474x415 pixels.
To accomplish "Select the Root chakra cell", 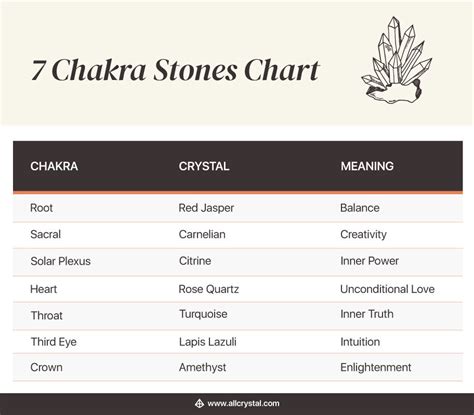I will [42, 208].
